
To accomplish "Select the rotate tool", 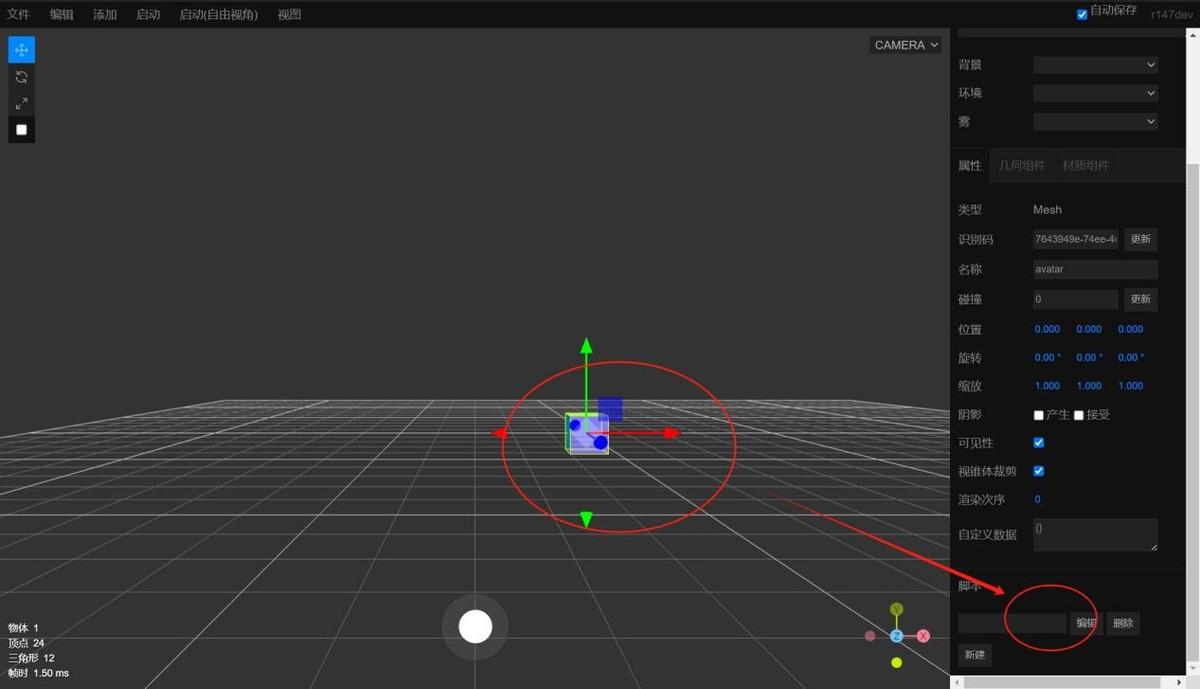I will [21, 77].
